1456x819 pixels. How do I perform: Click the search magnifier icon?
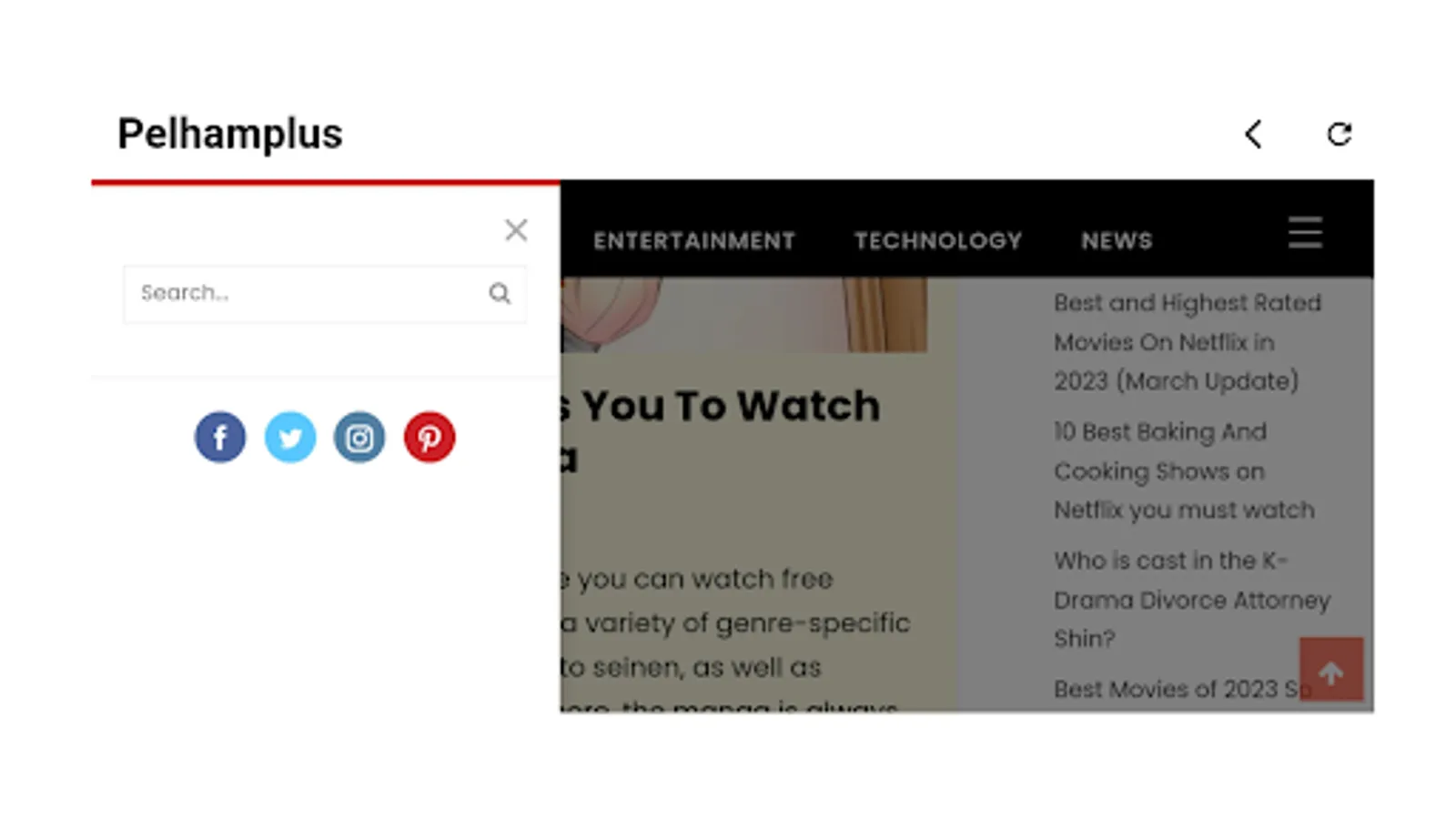click(500, 293)
